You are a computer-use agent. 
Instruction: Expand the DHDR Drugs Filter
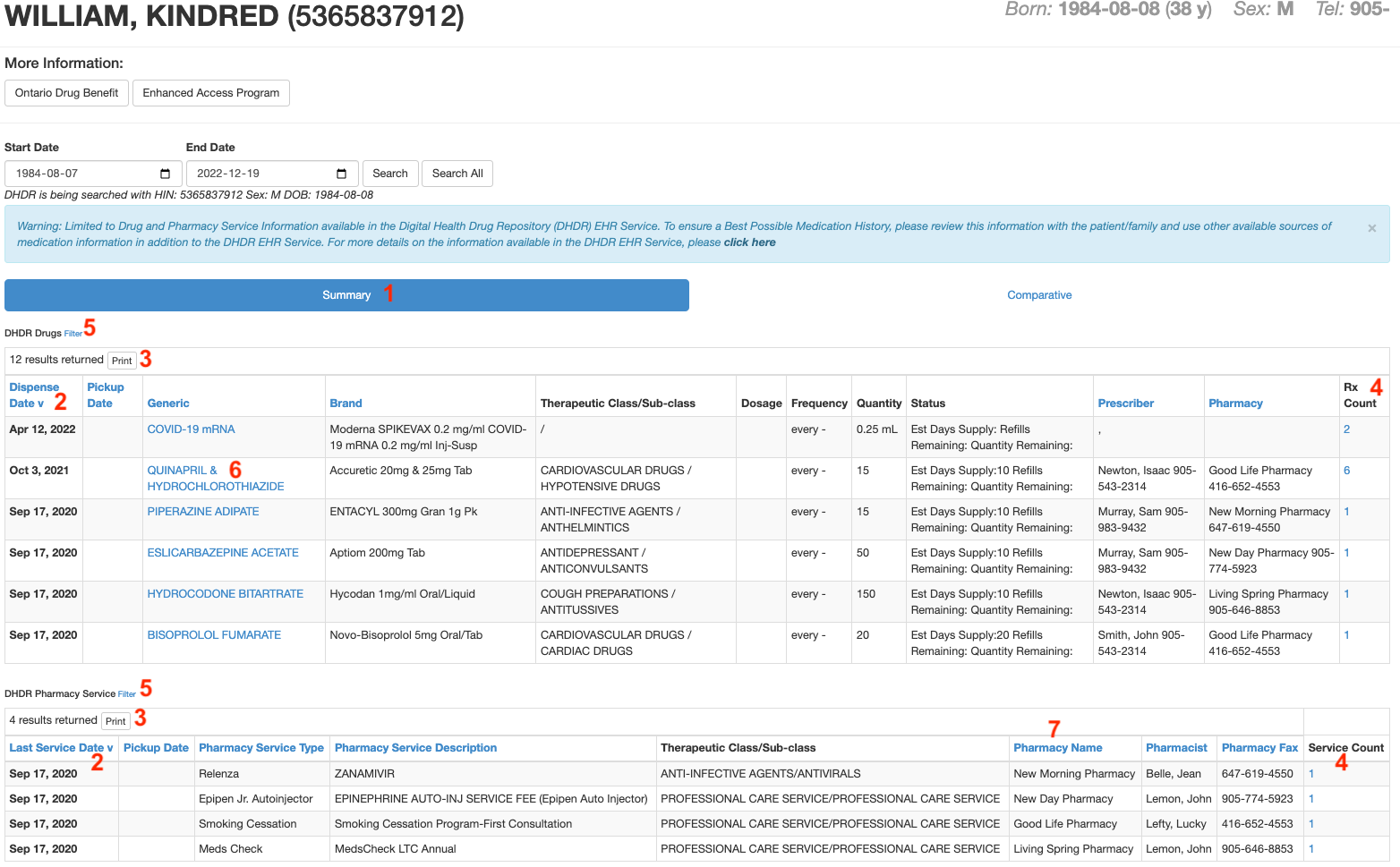(73, 334)
